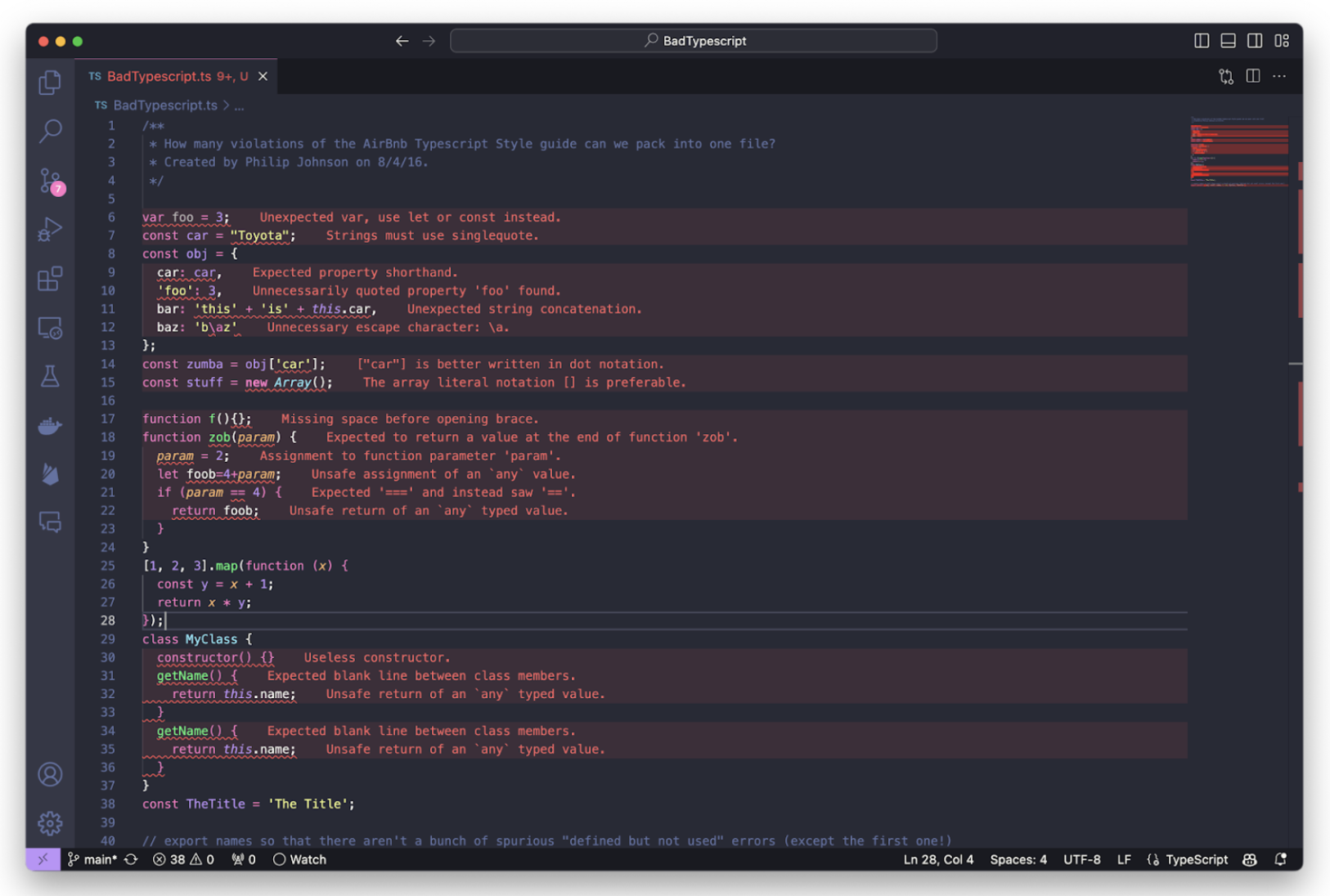Toggle the secondary side bar
Viewport: 1330px width, 896px height.
[1255, 41]
